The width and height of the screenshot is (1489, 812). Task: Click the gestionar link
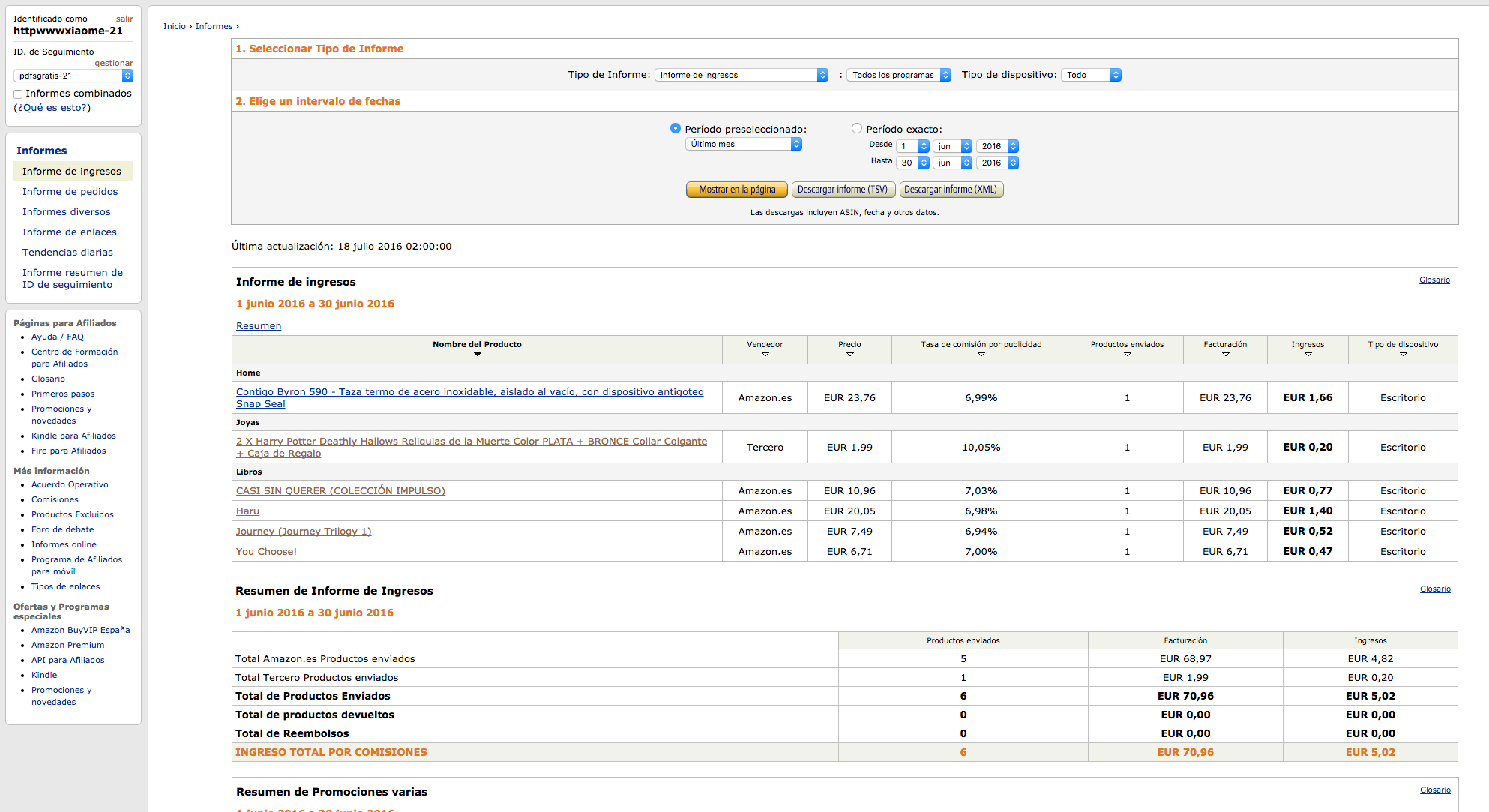[x=114, y=63]
